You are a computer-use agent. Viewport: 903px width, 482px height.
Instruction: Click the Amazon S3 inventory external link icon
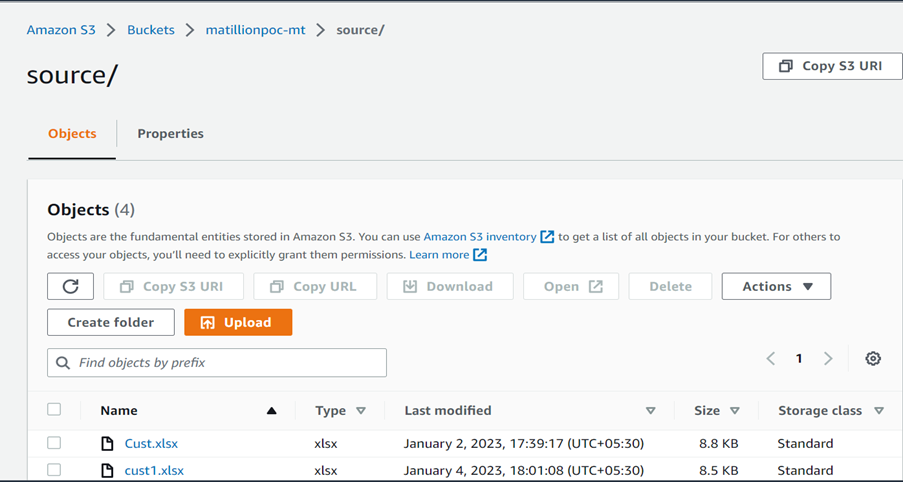point(547,237)
